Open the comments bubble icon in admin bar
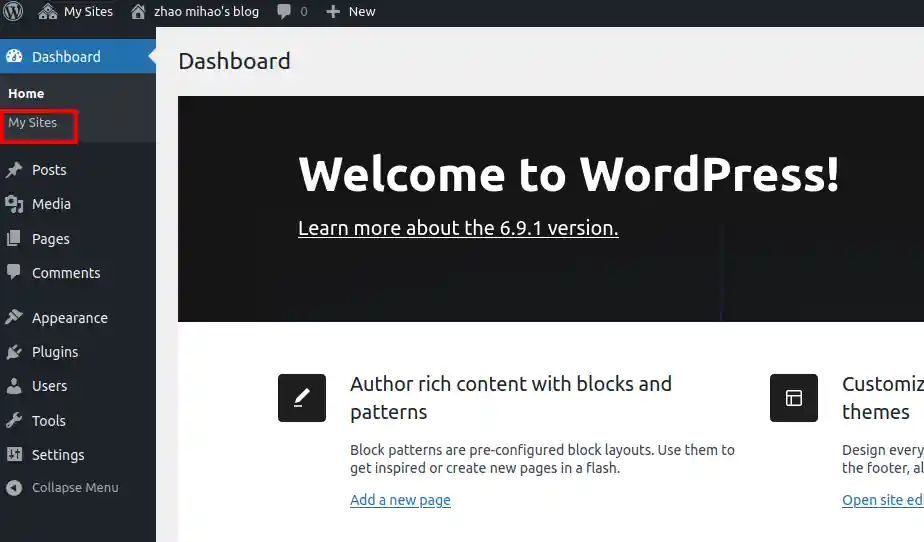This screenshot has height=542, width=924. pos(285,12)
